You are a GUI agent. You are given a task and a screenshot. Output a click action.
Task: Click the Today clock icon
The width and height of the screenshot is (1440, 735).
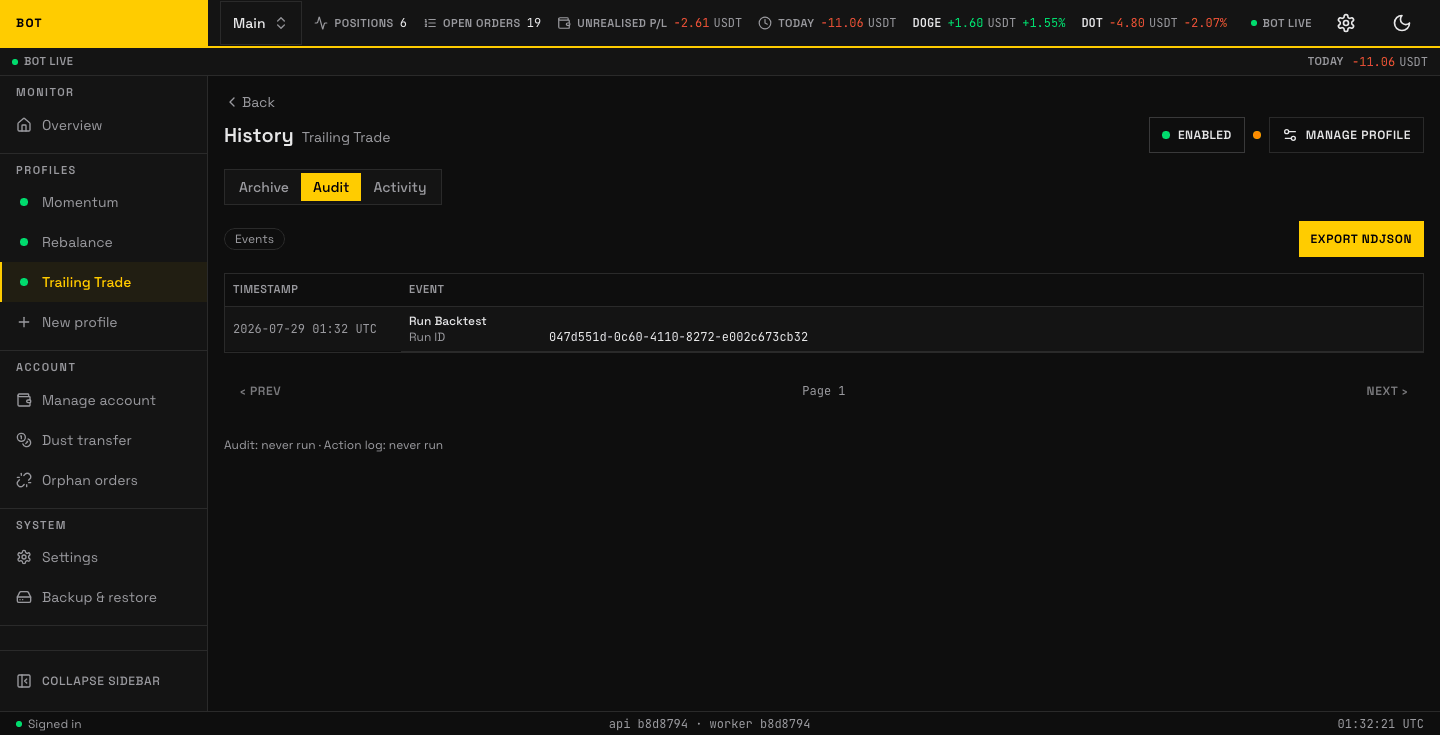tap(765, 23)
